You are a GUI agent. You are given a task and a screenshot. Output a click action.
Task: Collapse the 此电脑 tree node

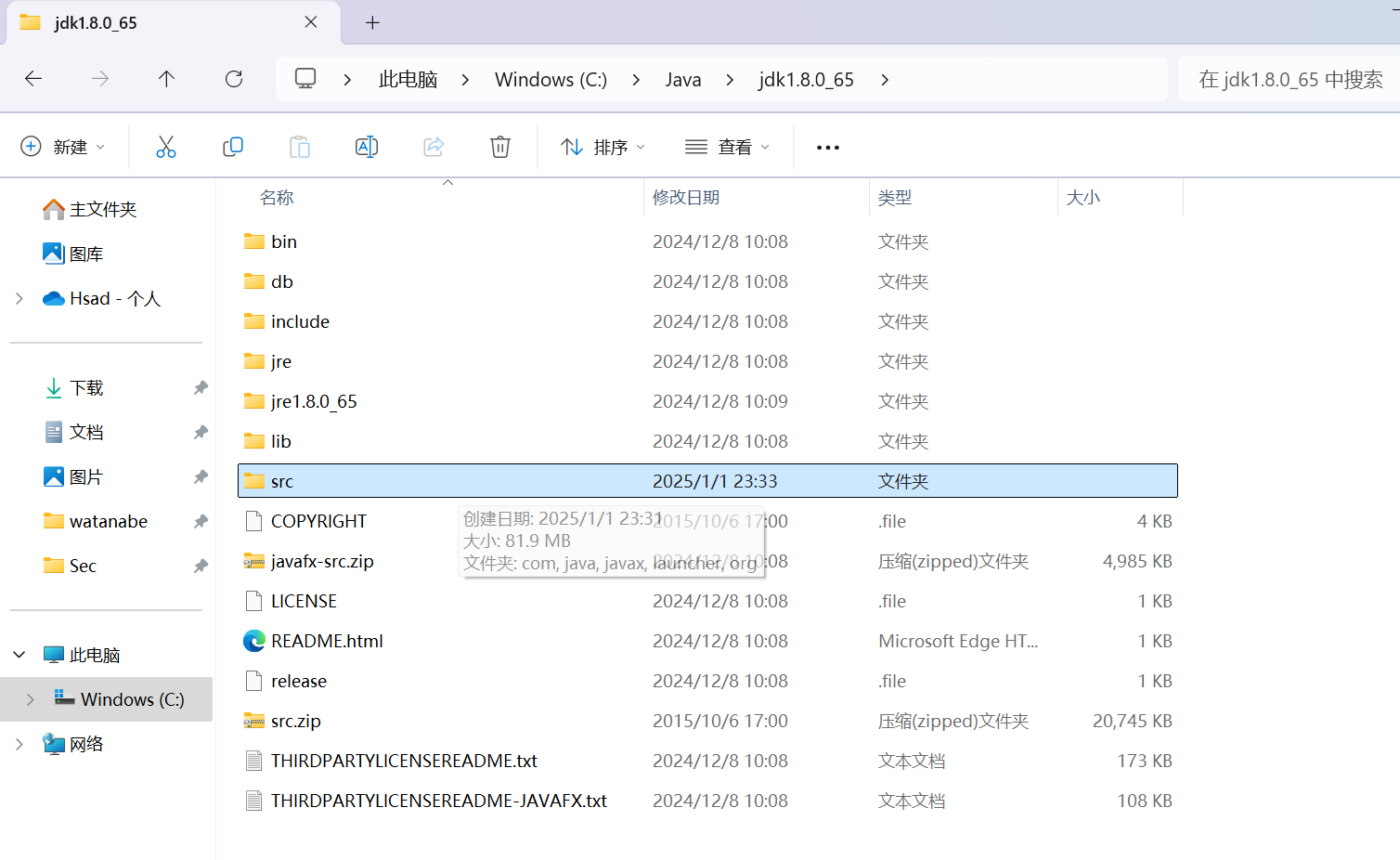(x=19, y=655)
